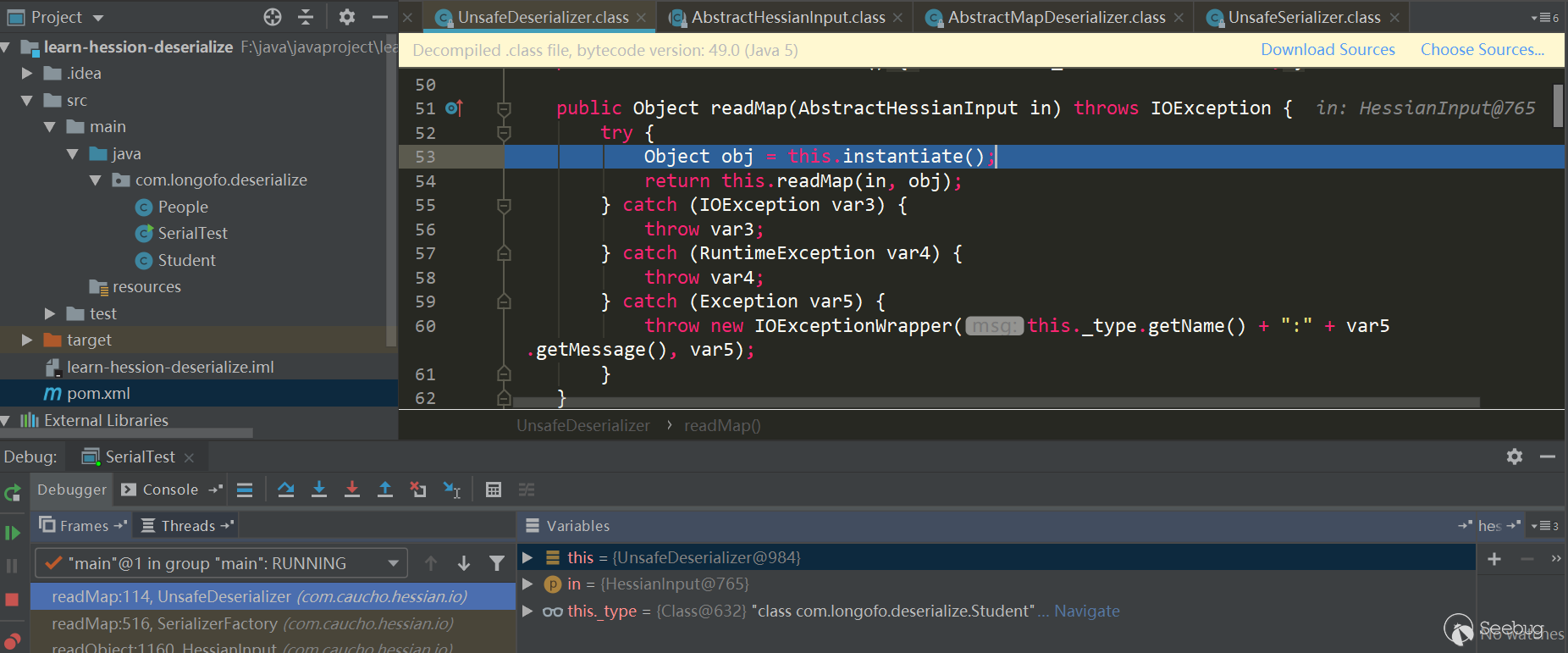This screenshot has height=653, width=1568.
Task: Click the editor vertical scrollbar thumb
Action: click(1558, 105)
